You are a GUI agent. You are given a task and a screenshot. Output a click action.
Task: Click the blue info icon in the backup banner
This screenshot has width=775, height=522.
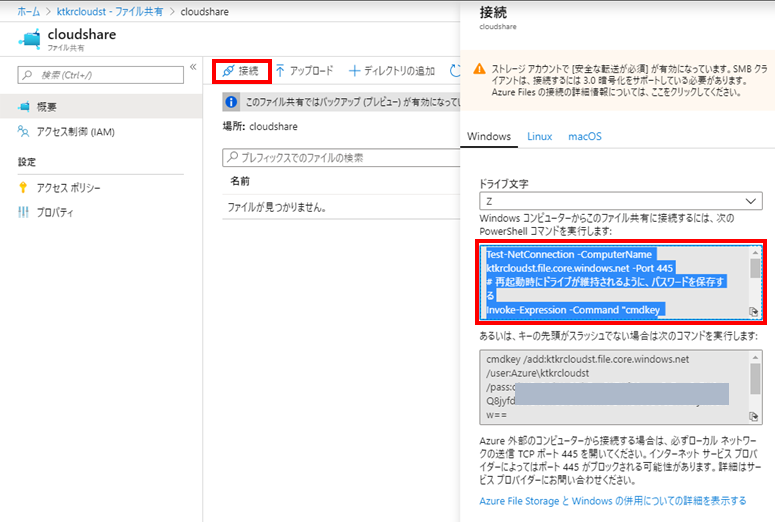click(x=231, y=102)
